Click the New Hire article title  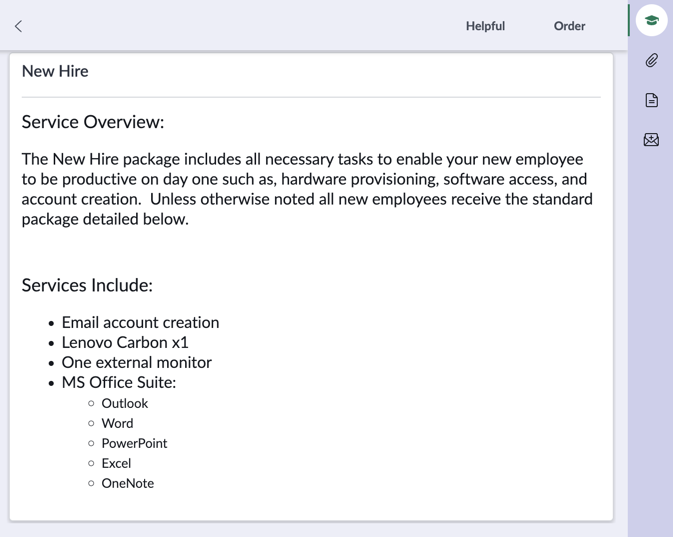tap(55, 71)
